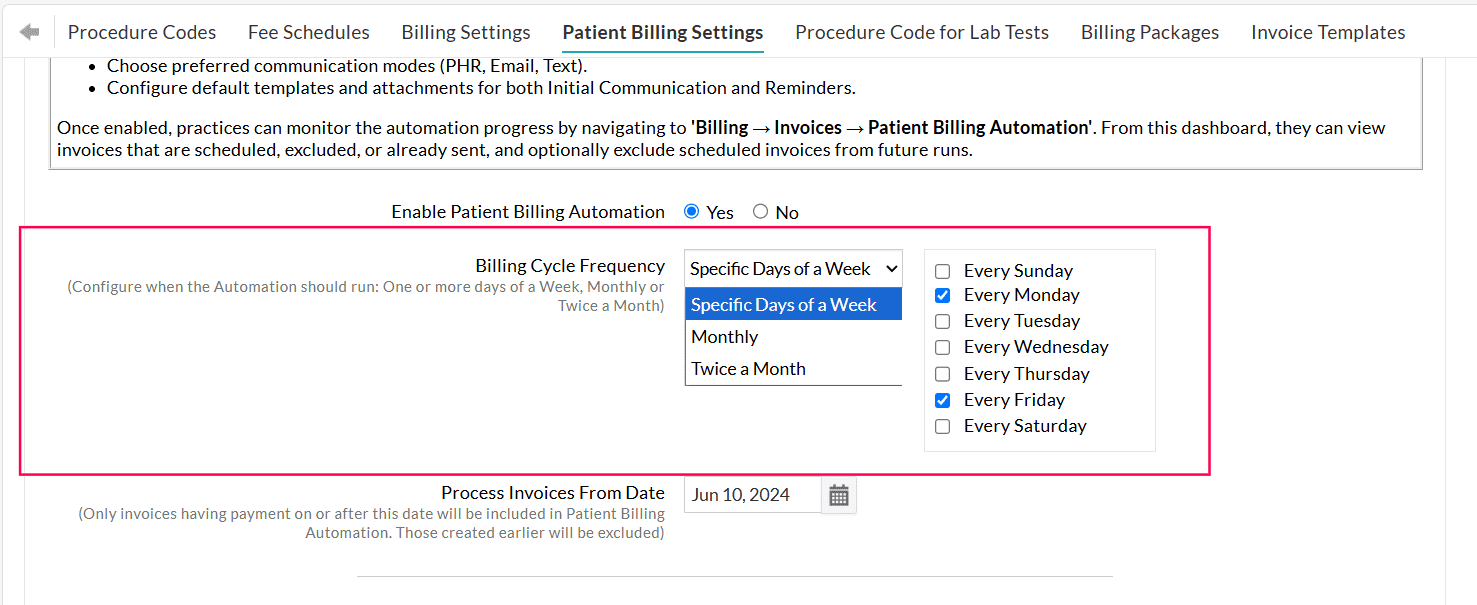Enable the Every Thursday checkbox
This screenshot has height=605, width=1477.
pyautogui.click(x=942, y=373)
